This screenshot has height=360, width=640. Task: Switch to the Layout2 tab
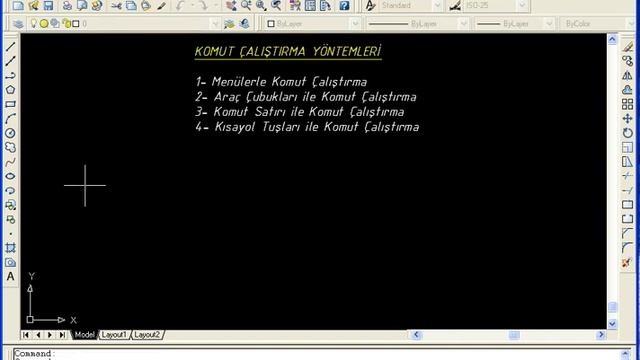coord(147,335)
